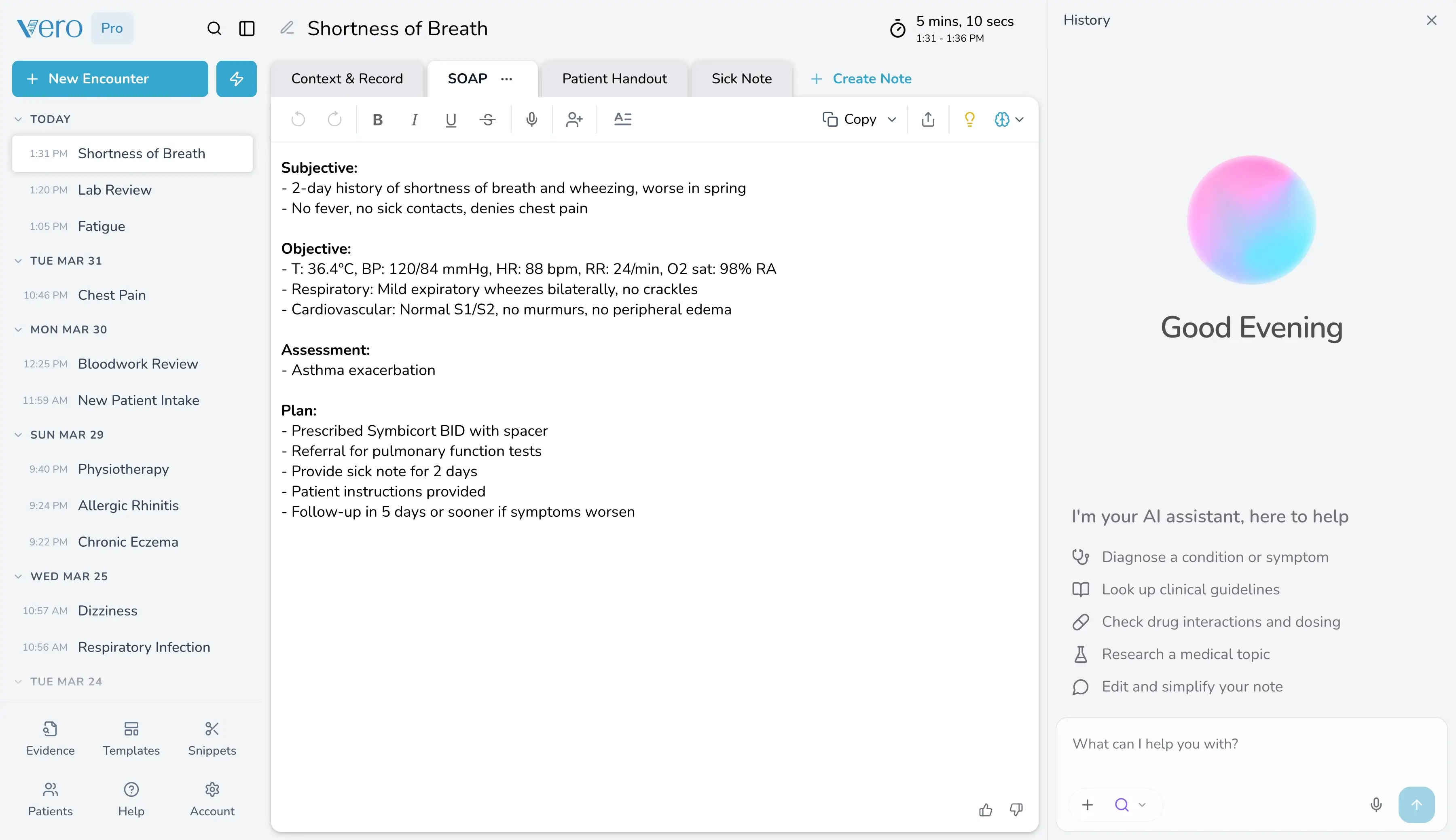Toggle bold formatting in the note editor

tap(377, 119)
